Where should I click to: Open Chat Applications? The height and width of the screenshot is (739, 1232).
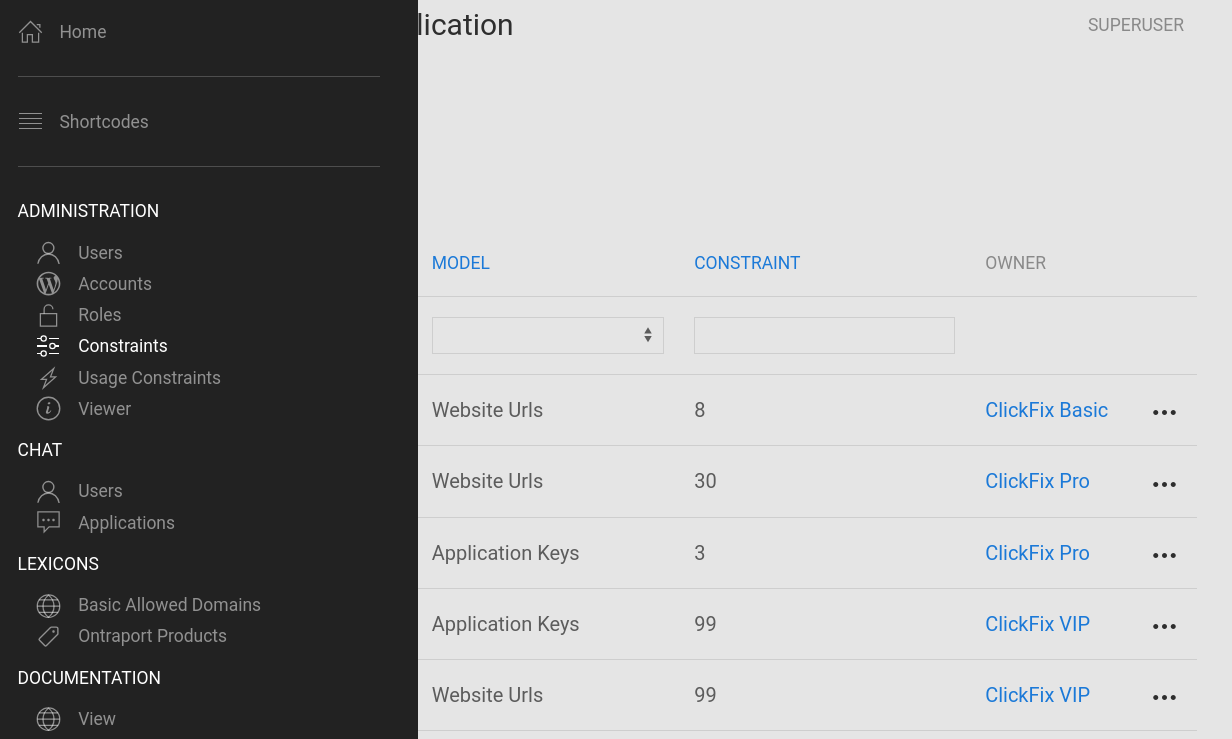pos(127,523)
